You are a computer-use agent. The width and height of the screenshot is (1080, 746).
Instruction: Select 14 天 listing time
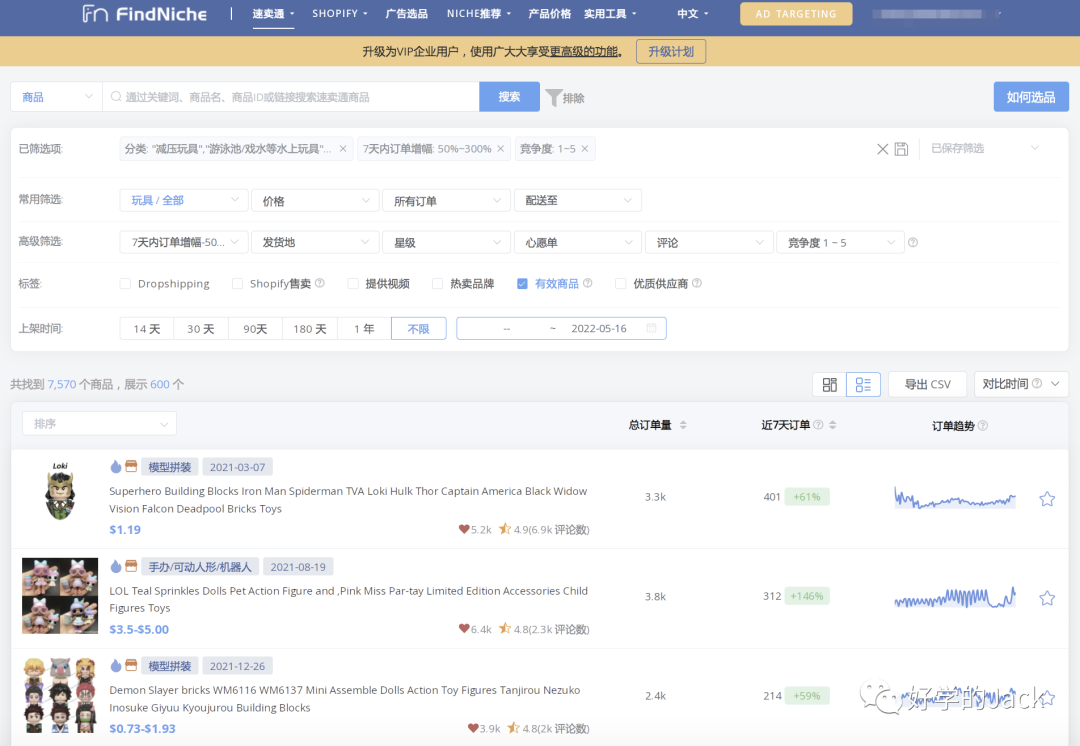(147, 329)
